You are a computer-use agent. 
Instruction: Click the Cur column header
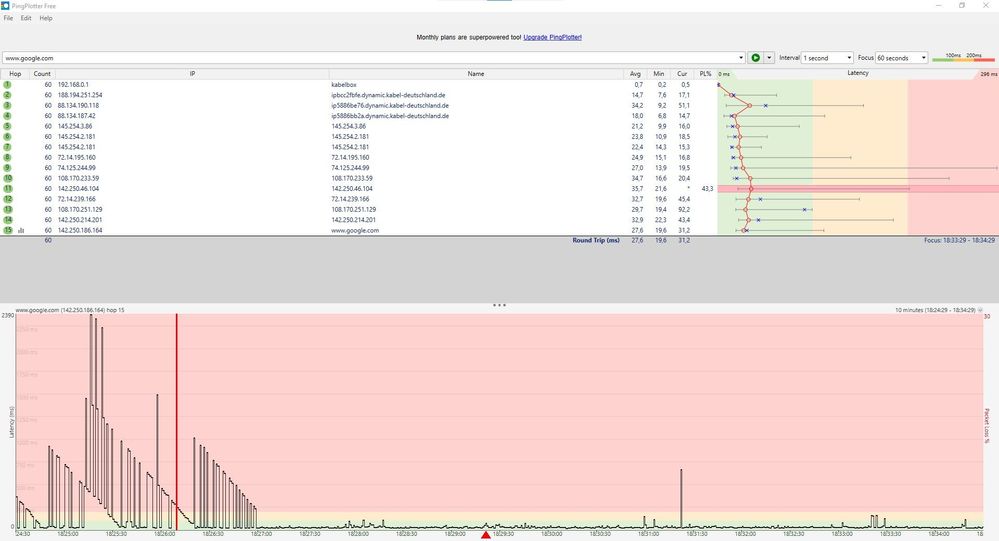(682, 74)
